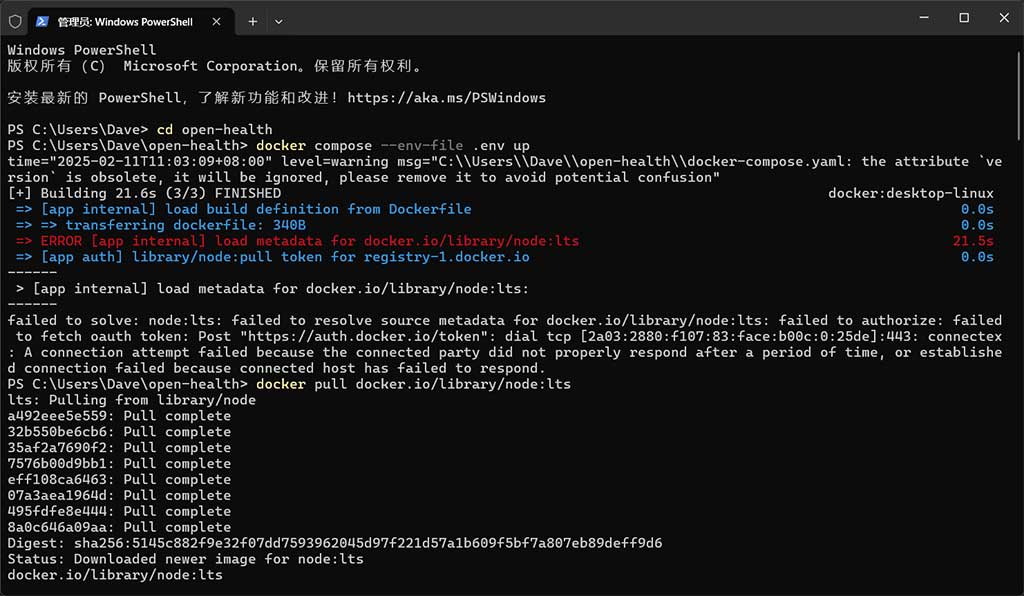This screenshot has width=1024, height=596.
Task: Open a new tab with the plus button
Action: 253,22
